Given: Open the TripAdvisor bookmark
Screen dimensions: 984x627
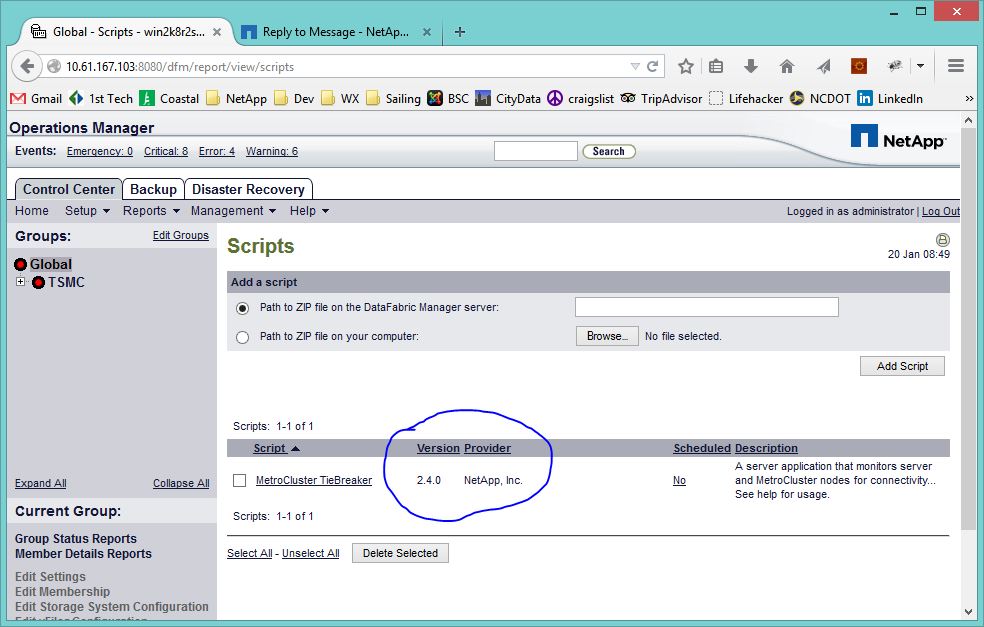Looking at the screenshot, I should tap(661, 99).
